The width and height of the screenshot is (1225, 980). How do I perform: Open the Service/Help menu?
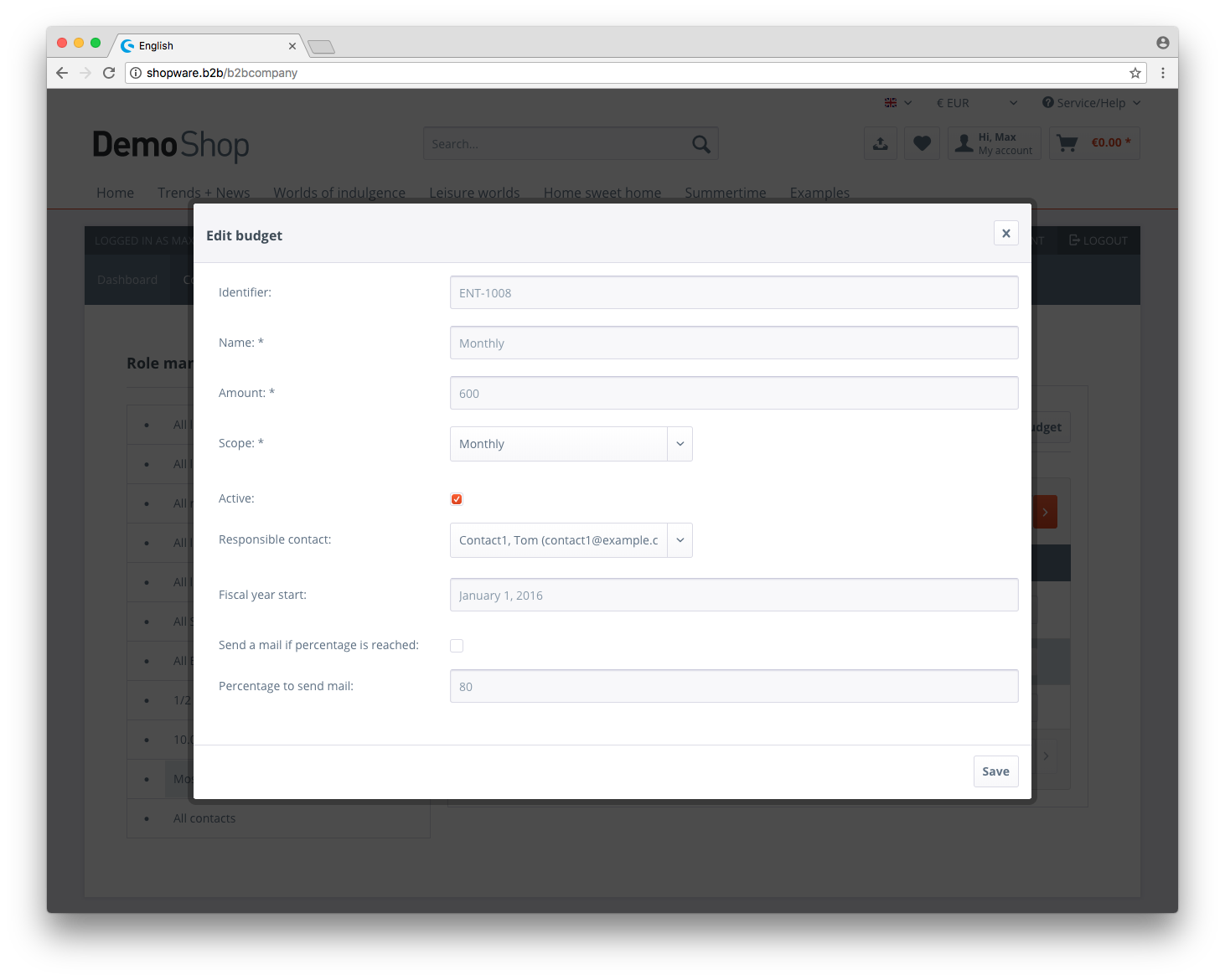(1091, 103)
